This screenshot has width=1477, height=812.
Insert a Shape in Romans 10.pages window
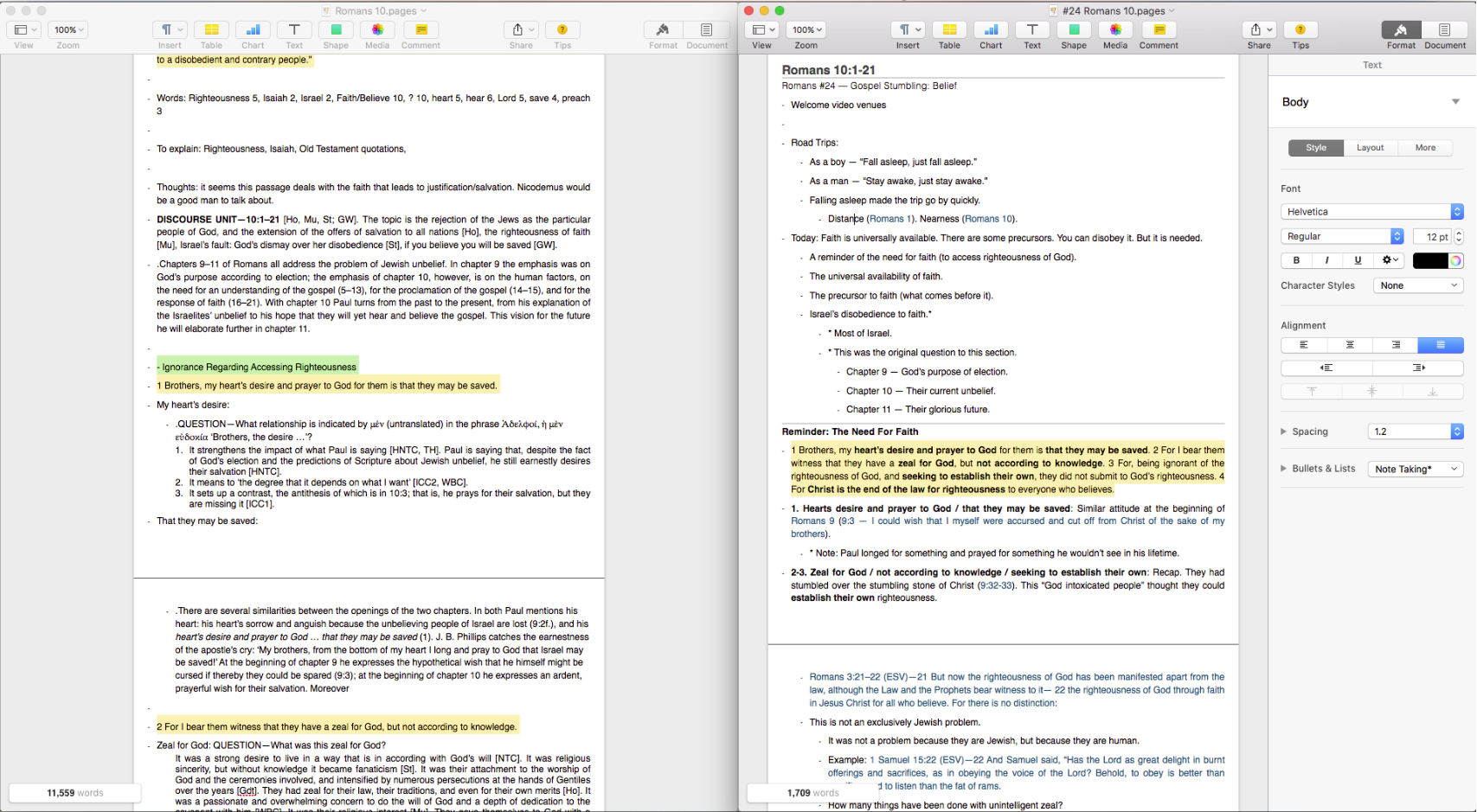pos(336,29)
